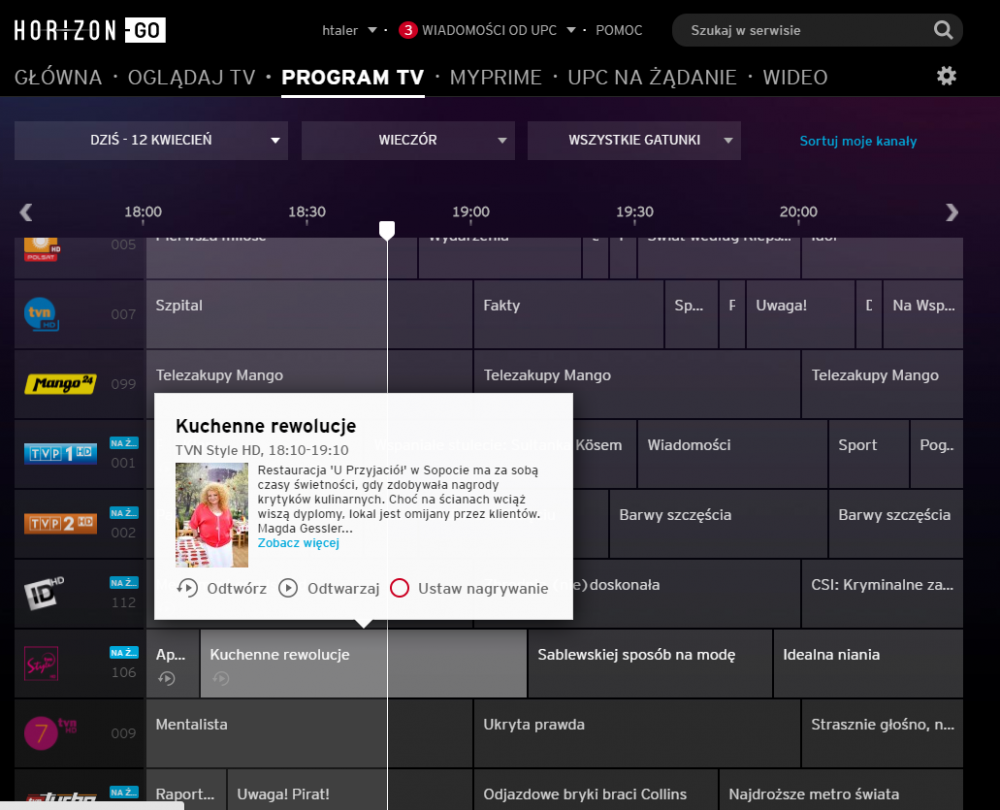Click Zobacz więcej link in popup
Viewport: 1000px width, 810px height.
coord(298,543)
